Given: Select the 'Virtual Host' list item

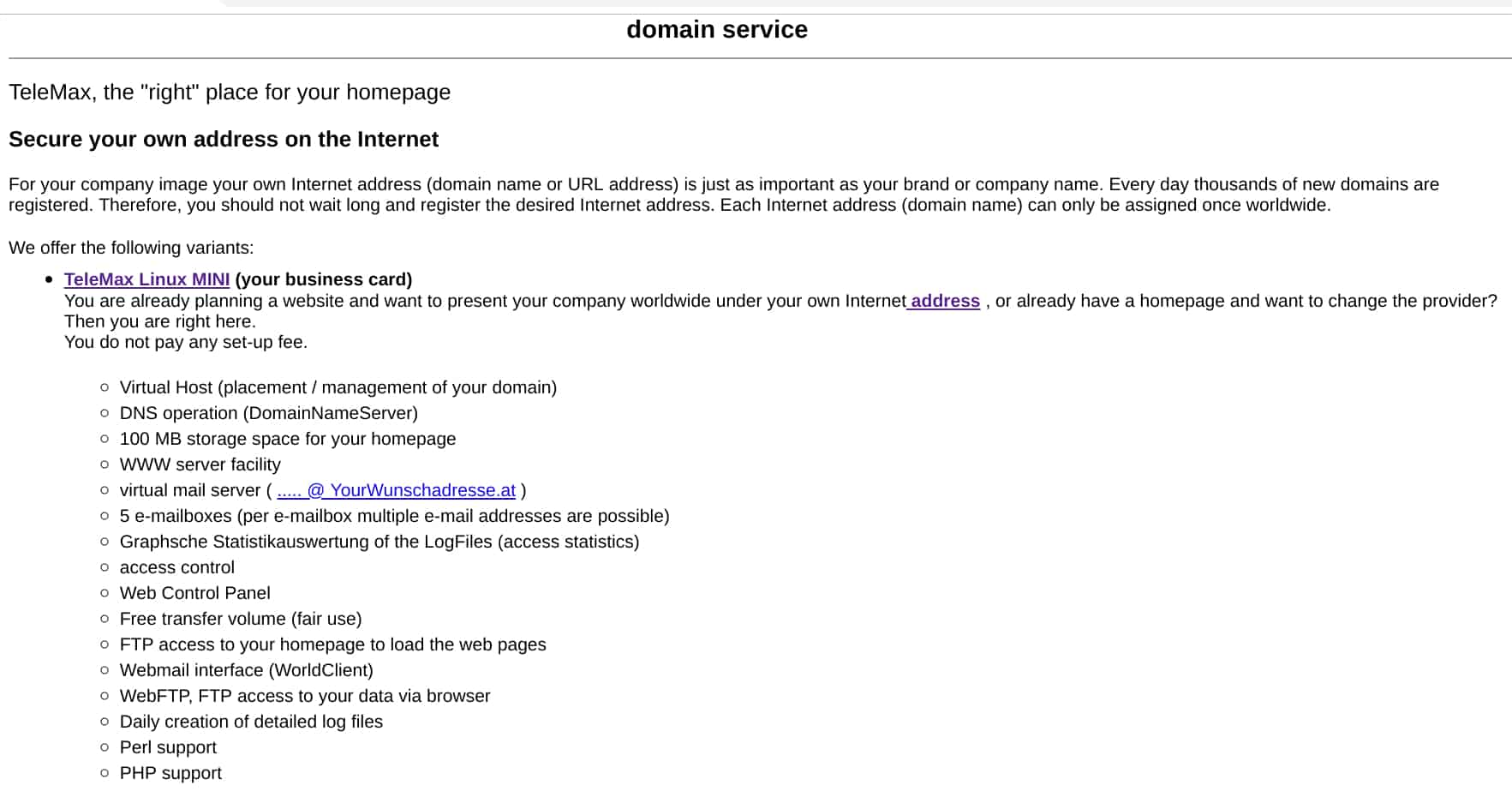Looking at the screenshot, I should click(338, 387).
